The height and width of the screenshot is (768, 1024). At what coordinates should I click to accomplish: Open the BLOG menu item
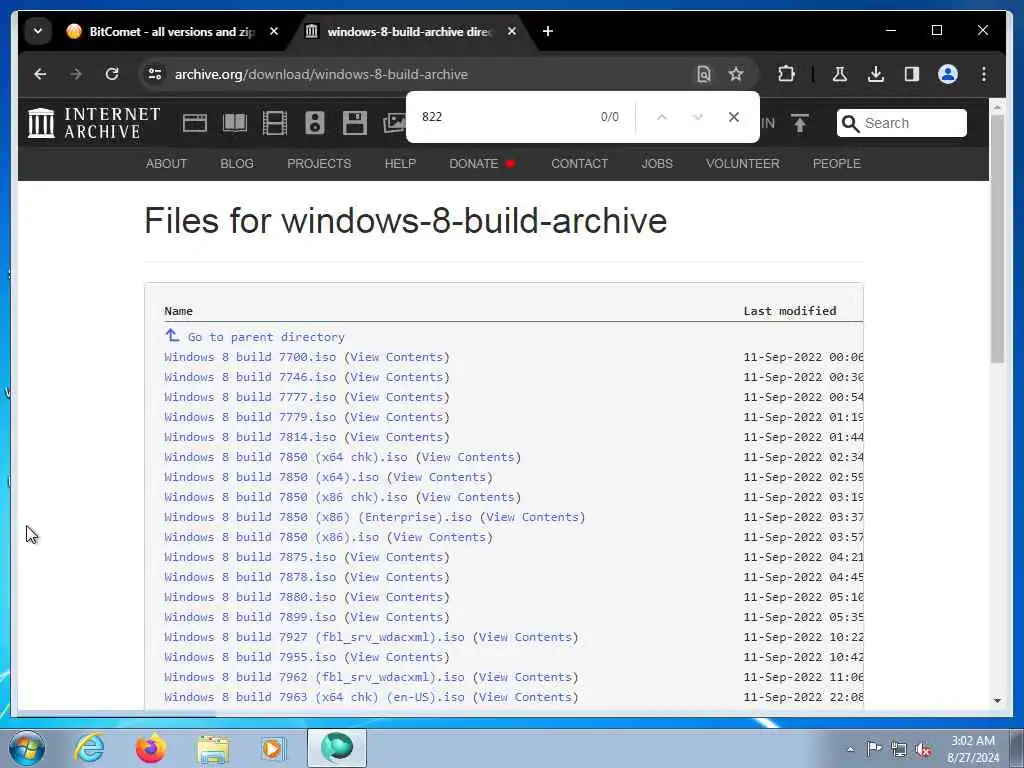[237, 164]
